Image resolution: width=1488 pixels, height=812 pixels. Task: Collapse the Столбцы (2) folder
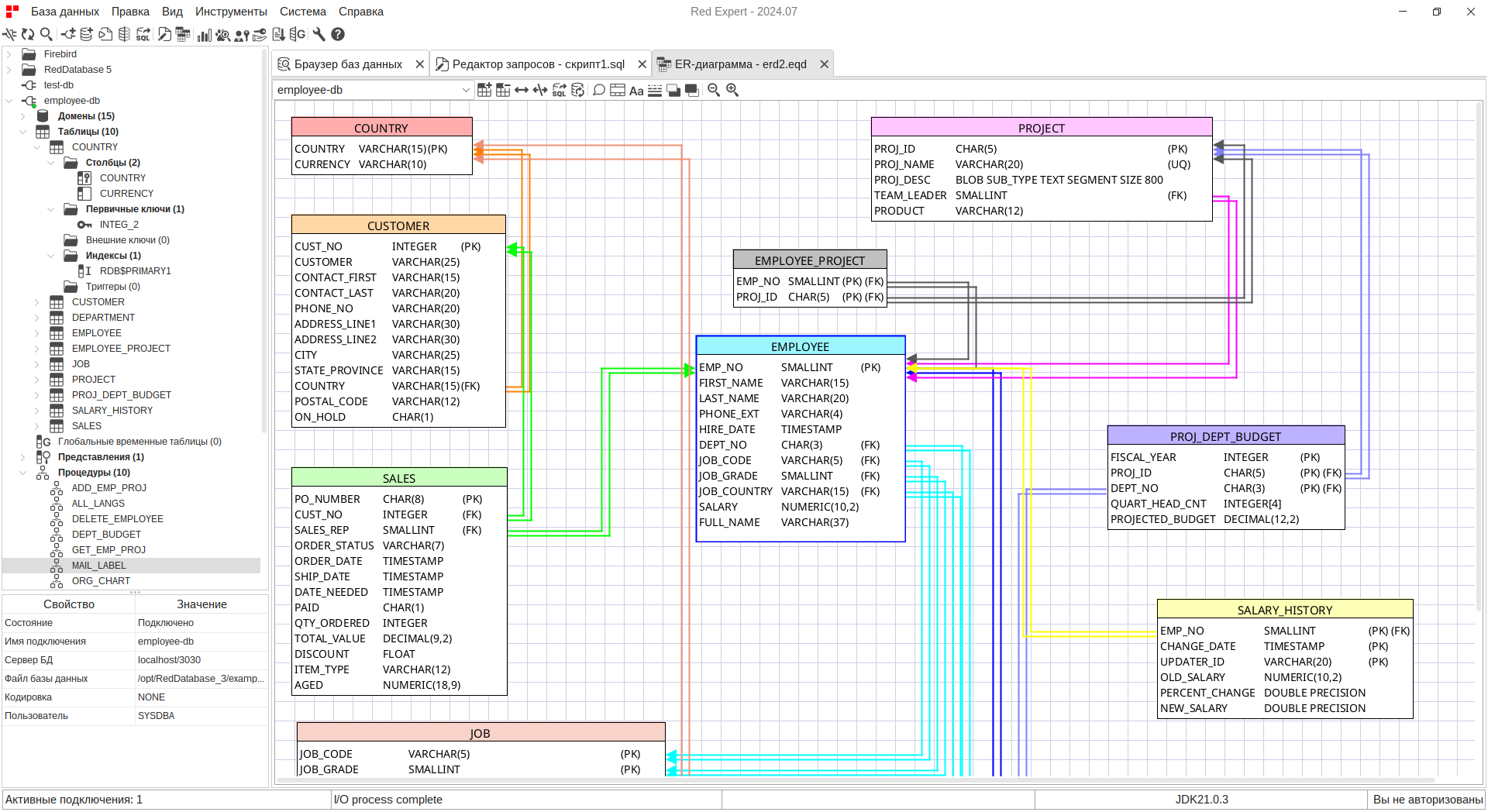[x=51, y=162]
